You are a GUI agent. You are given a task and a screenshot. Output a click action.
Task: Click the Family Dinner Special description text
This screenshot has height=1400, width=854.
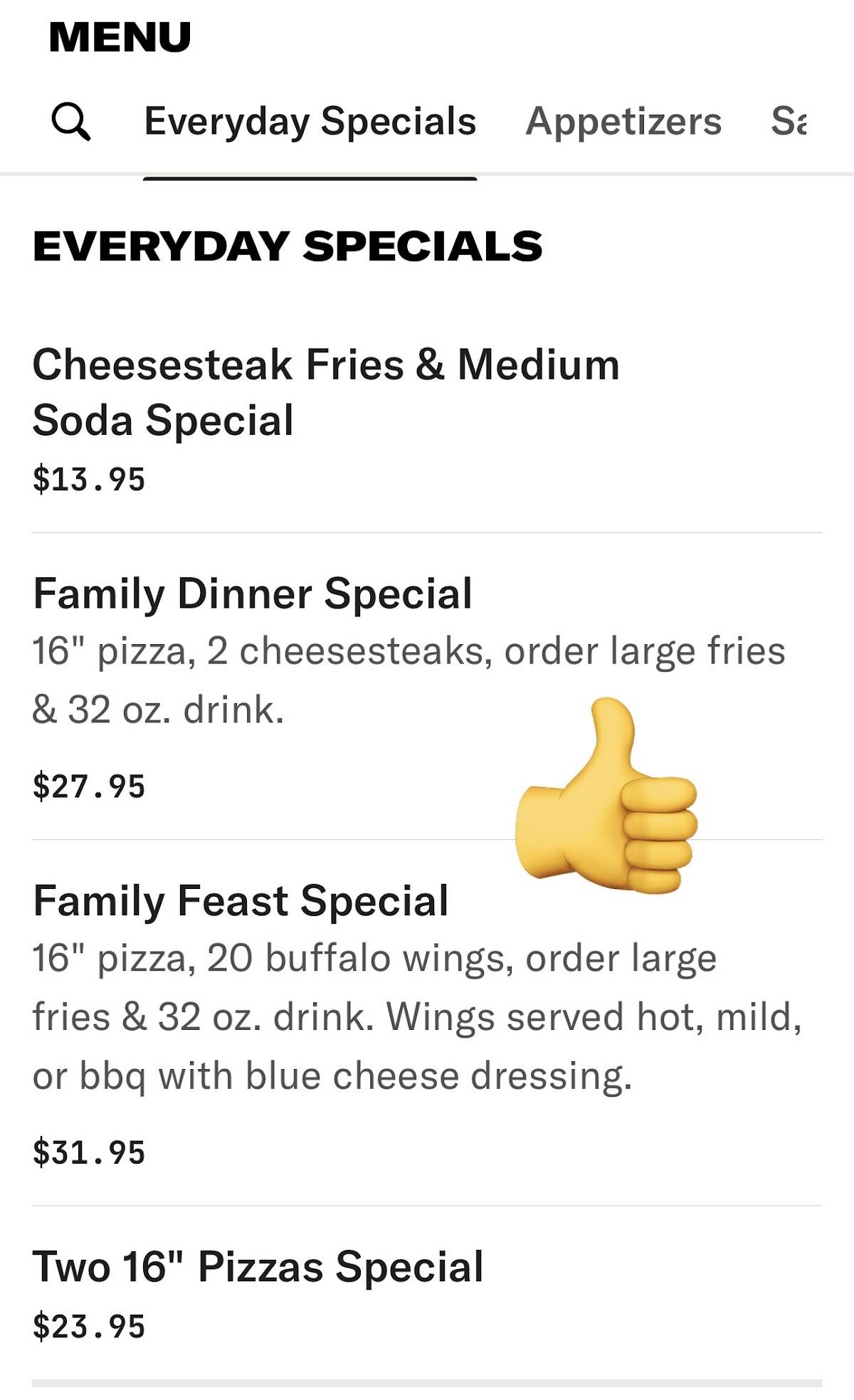409,680
